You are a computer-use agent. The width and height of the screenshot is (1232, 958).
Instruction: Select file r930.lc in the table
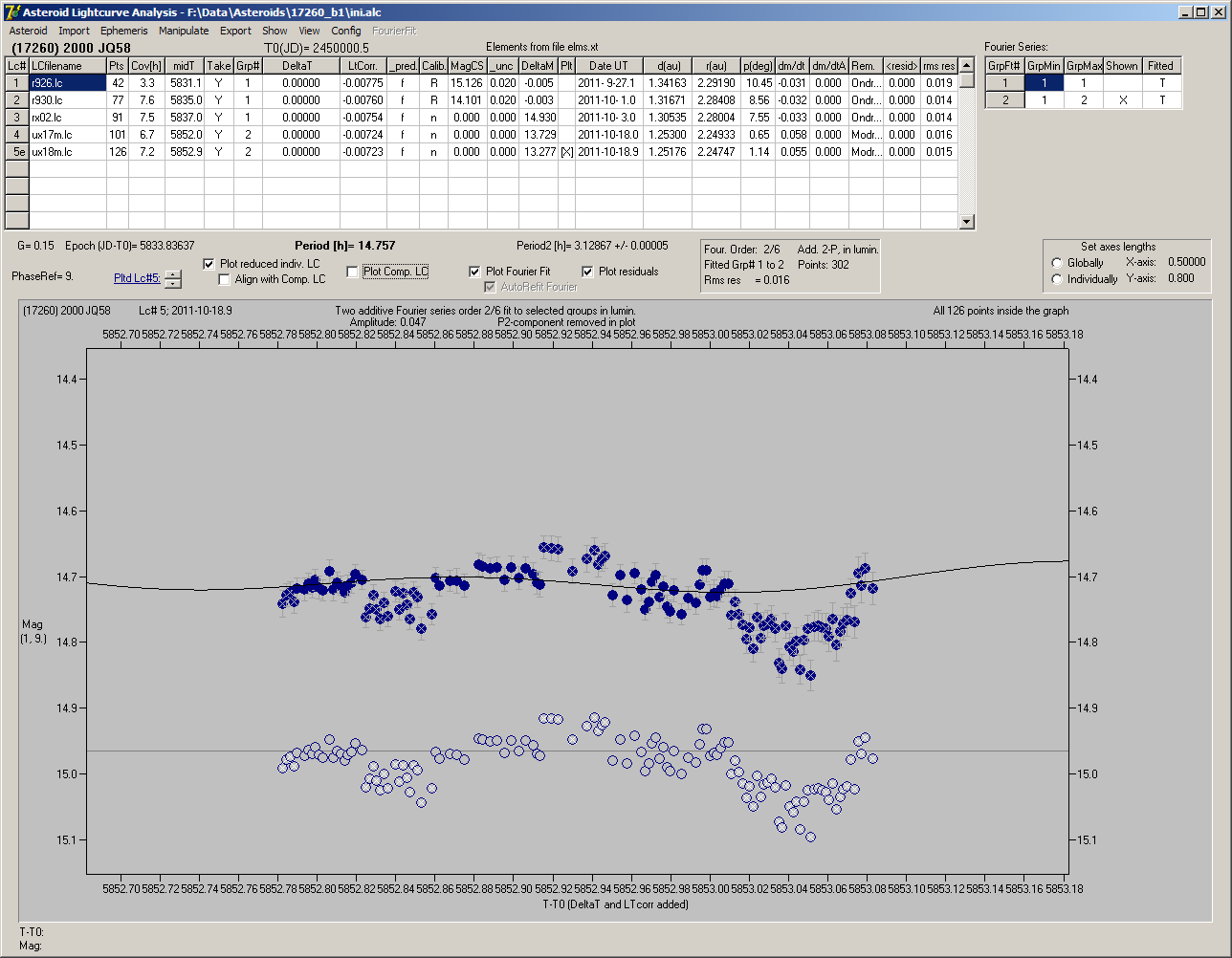(67, 100)
